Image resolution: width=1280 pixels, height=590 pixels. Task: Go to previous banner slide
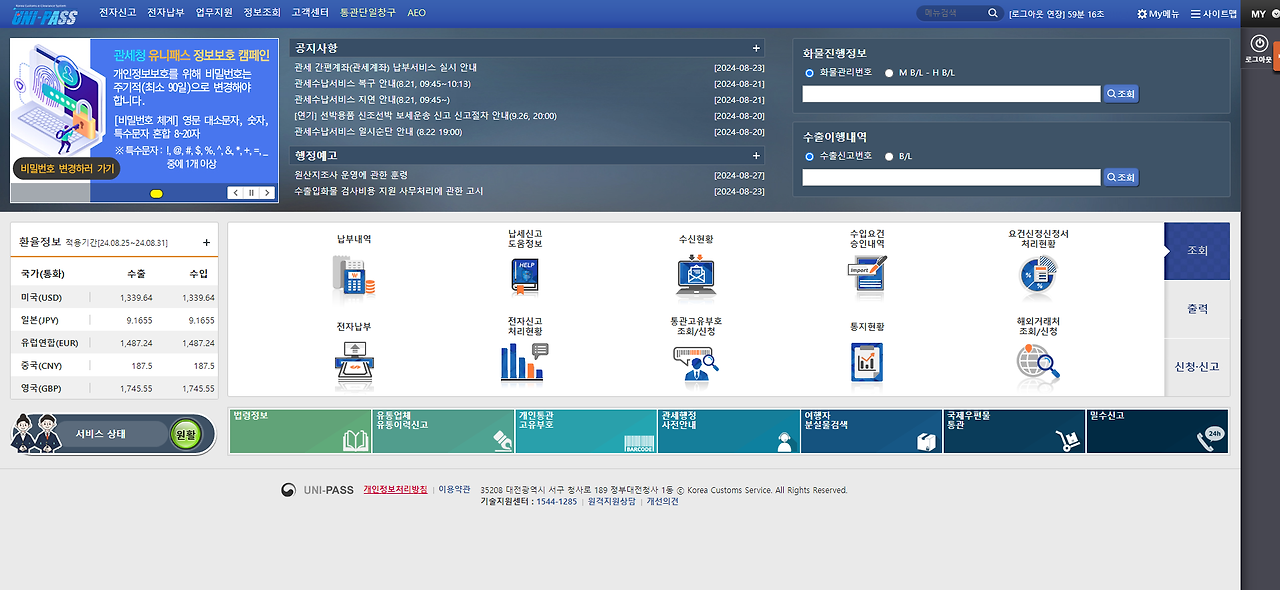234,193
